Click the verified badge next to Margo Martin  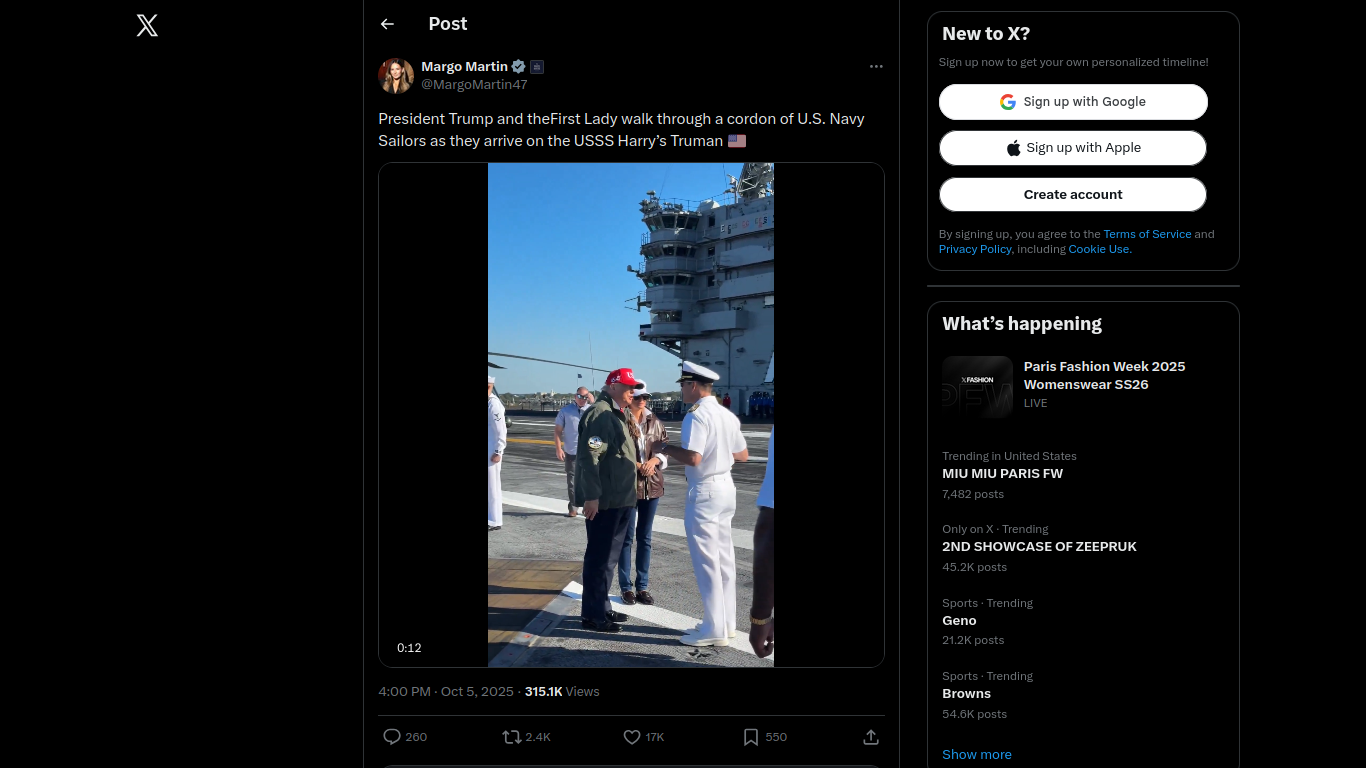(x=519, y=67)
